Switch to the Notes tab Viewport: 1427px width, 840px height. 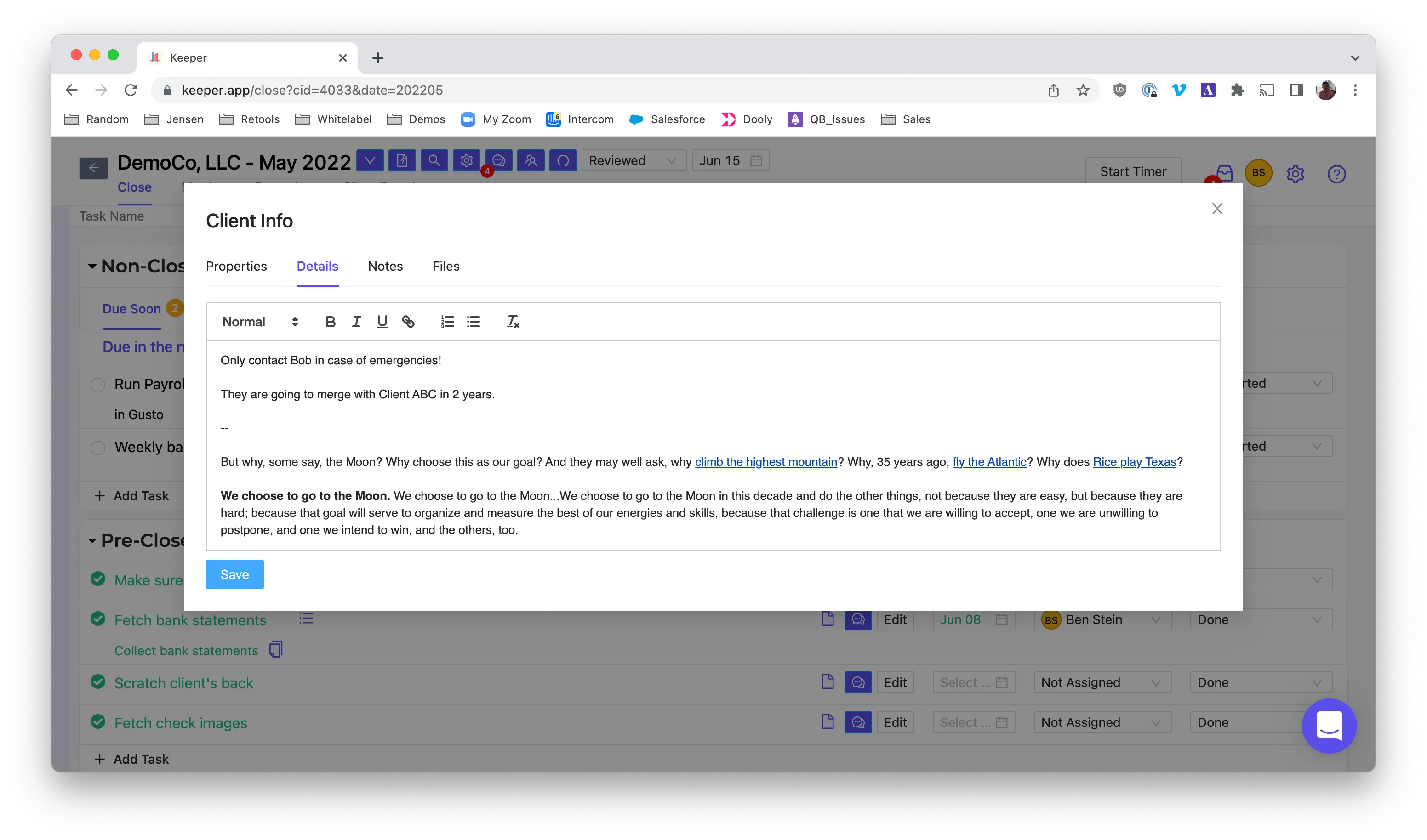(385, 266)
